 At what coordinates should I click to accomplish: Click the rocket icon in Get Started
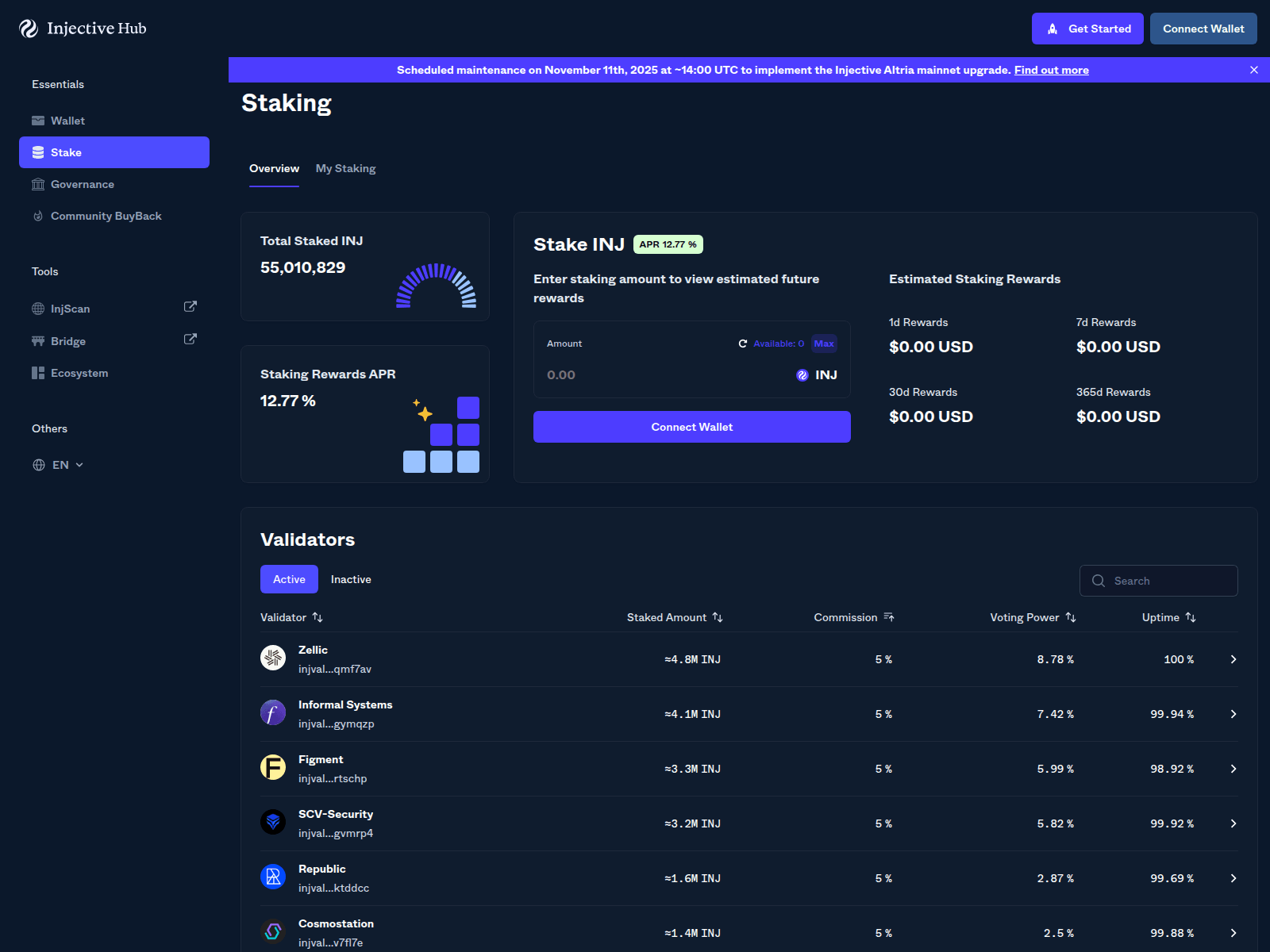pos(1053,29)
